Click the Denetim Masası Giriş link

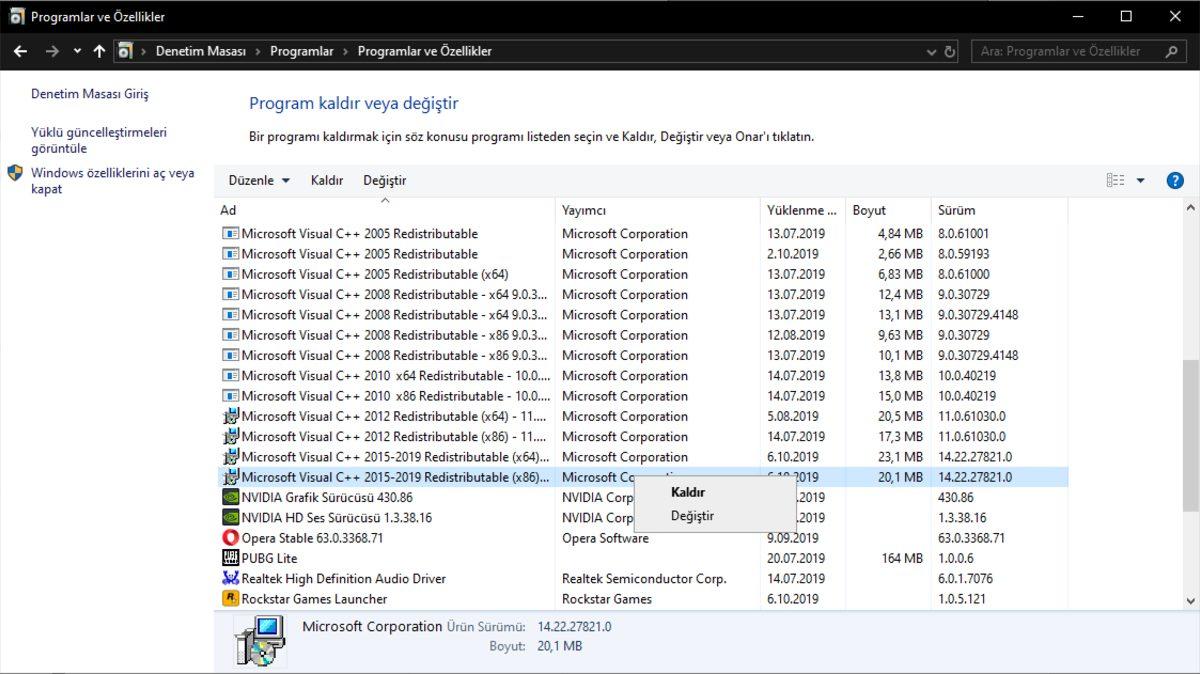pos(89,94)
